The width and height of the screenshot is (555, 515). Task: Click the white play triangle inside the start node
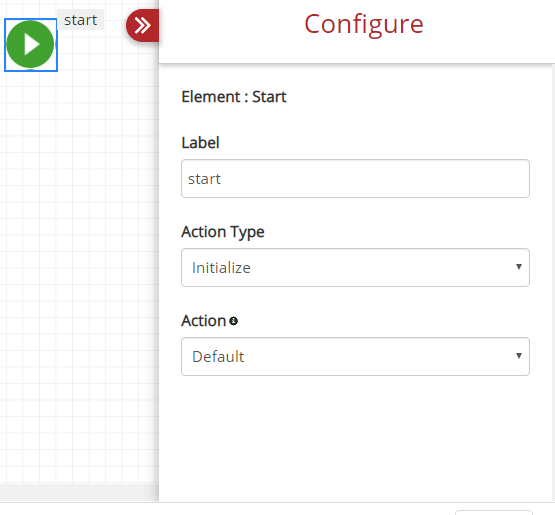[x=32, y=45]
